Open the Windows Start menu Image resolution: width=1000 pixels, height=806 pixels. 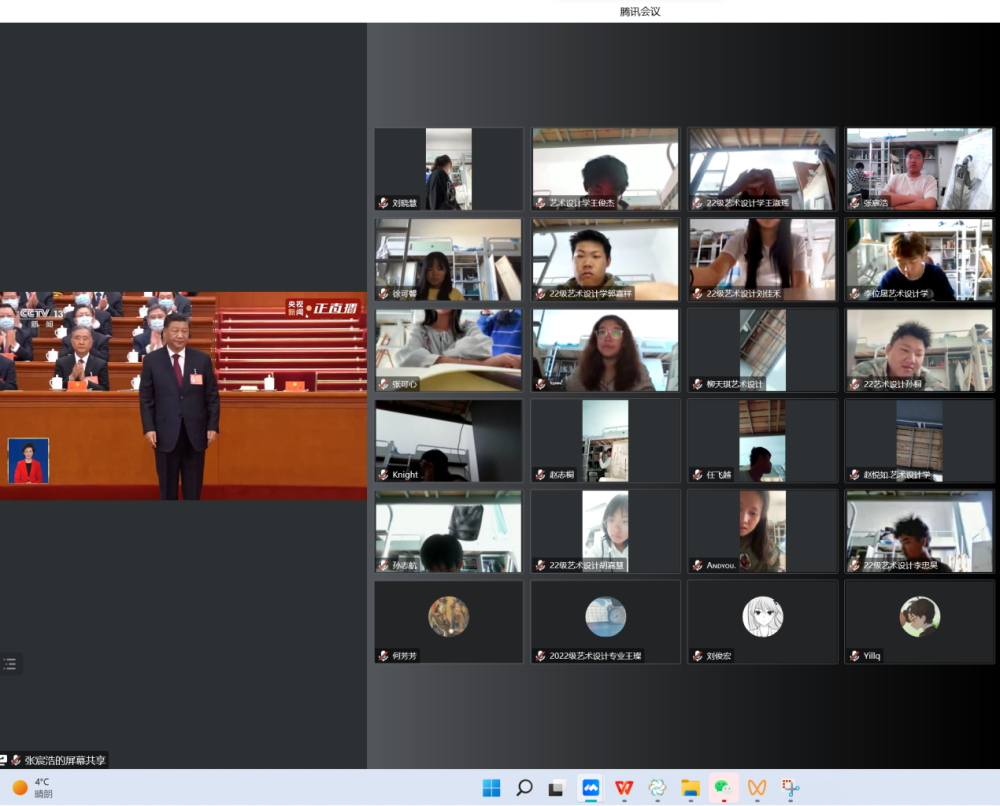(x=491, y=788)
